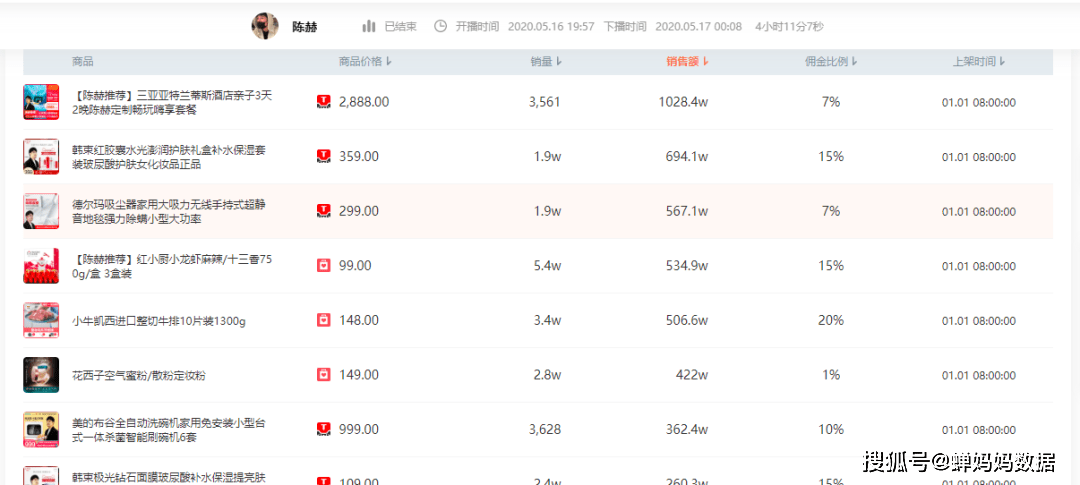Image resolution: width=1080 pixels, height=485 pixels.
Task: Open the 小牛凯西 steak product thumbnail
Action: (x=41, y=320)
